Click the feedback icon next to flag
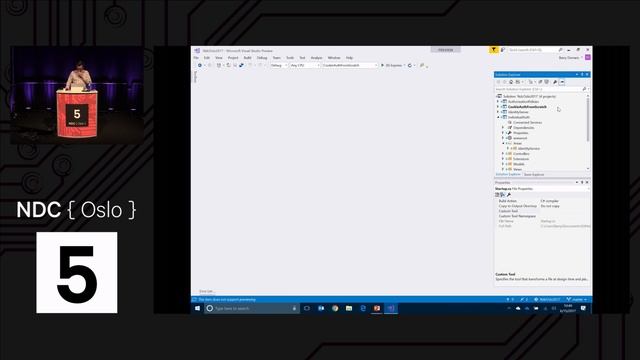Viewport: 640px width, 360px height. (x=503, y=50)
